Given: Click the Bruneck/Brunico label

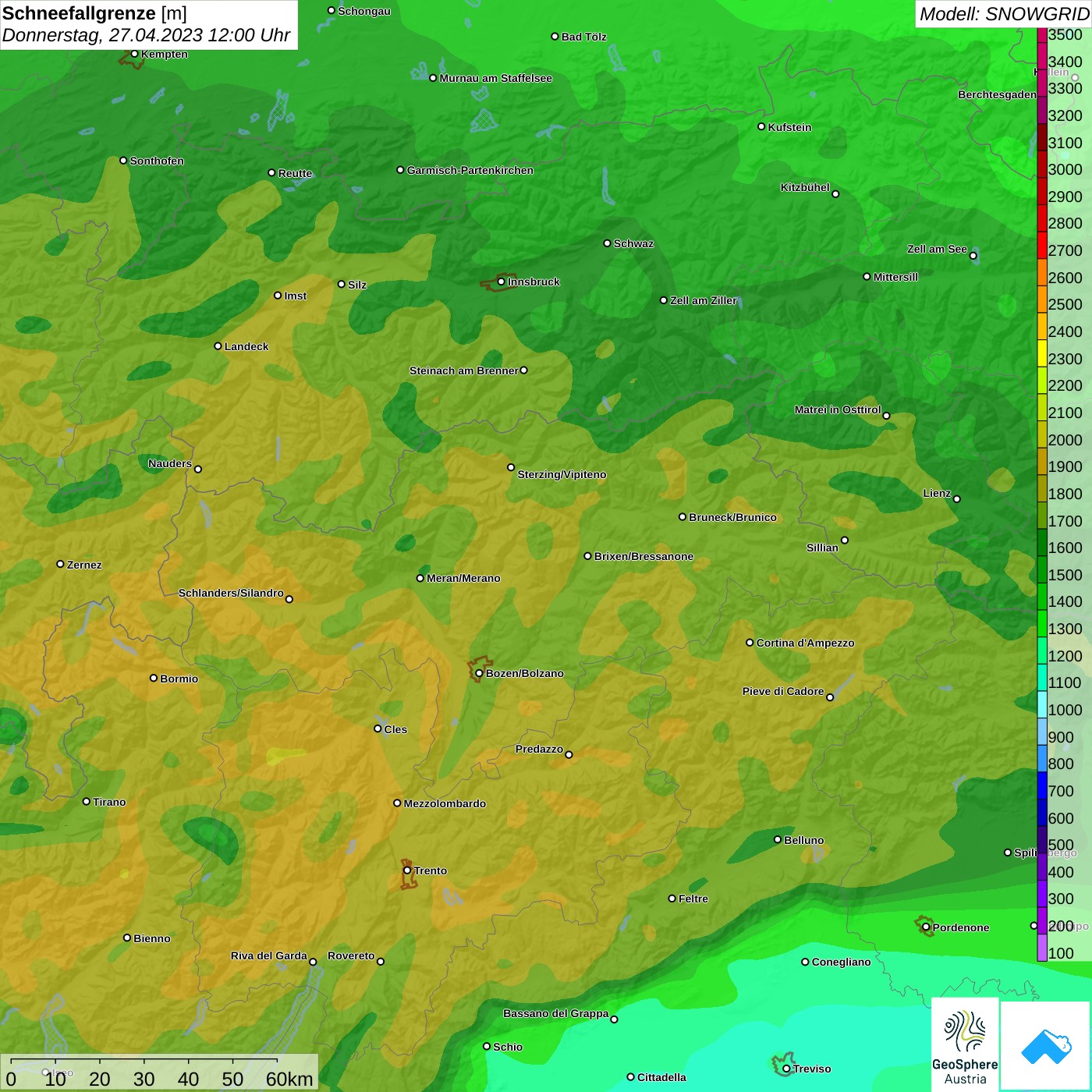Looking at the screenshot, I should pos(732,517).
